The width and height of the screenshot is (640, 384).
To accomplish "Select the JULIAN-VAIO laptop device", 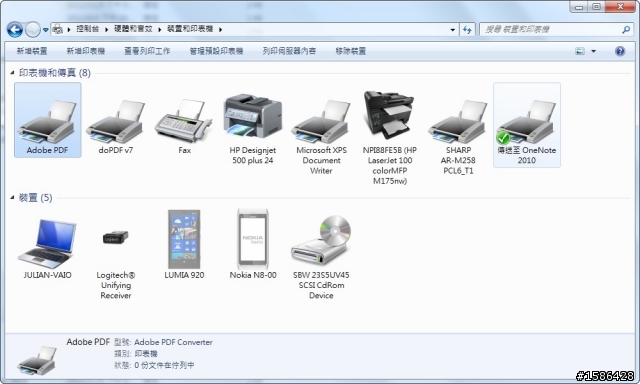I will pyautogui.click(x=47, y=243).
